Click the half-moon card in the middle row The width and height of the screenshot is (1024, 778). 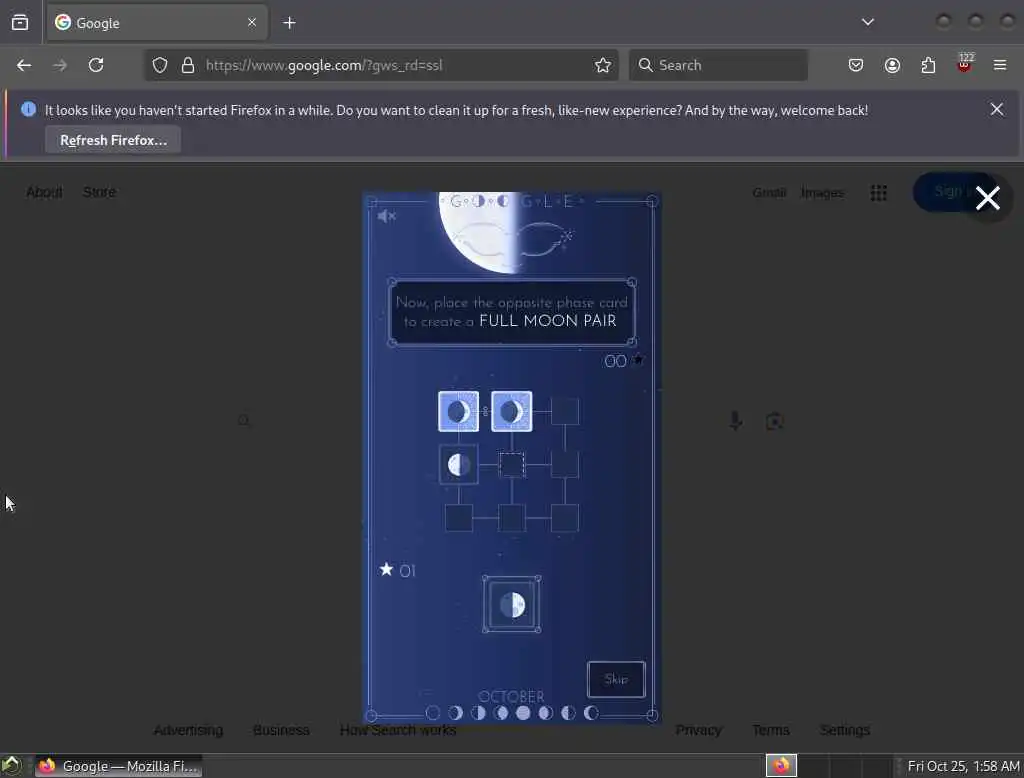tap(458, 464)
